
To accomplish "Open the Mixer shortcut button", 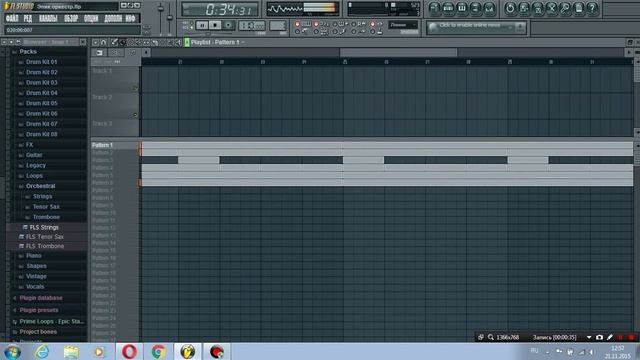I will (489, 8).
